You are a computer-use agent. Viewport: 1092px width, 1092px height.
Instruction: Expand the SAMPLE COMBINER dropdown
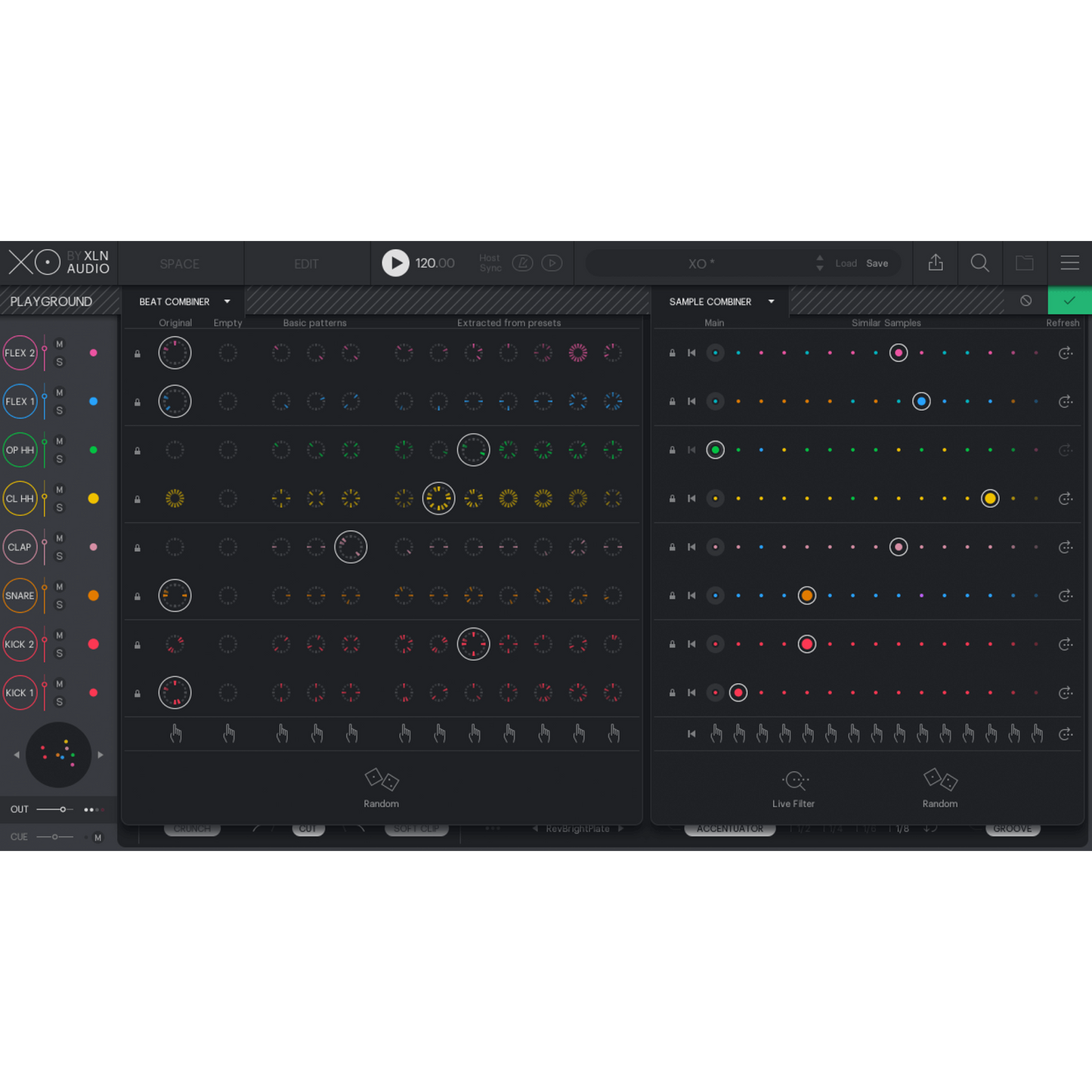point(771,302)
